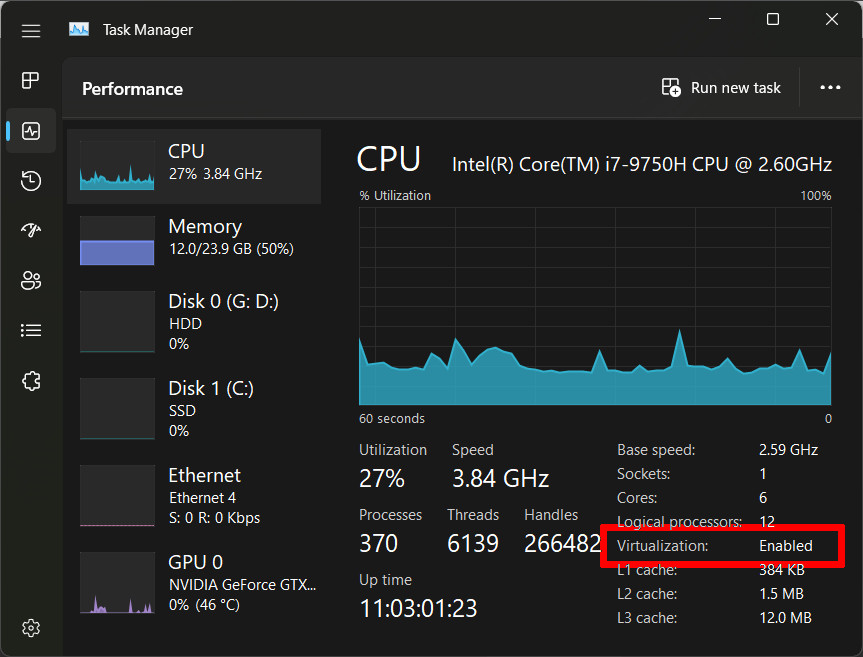Click Run new task button label
This screenshot has height=657, width=863.
click(x=735, y=88)
